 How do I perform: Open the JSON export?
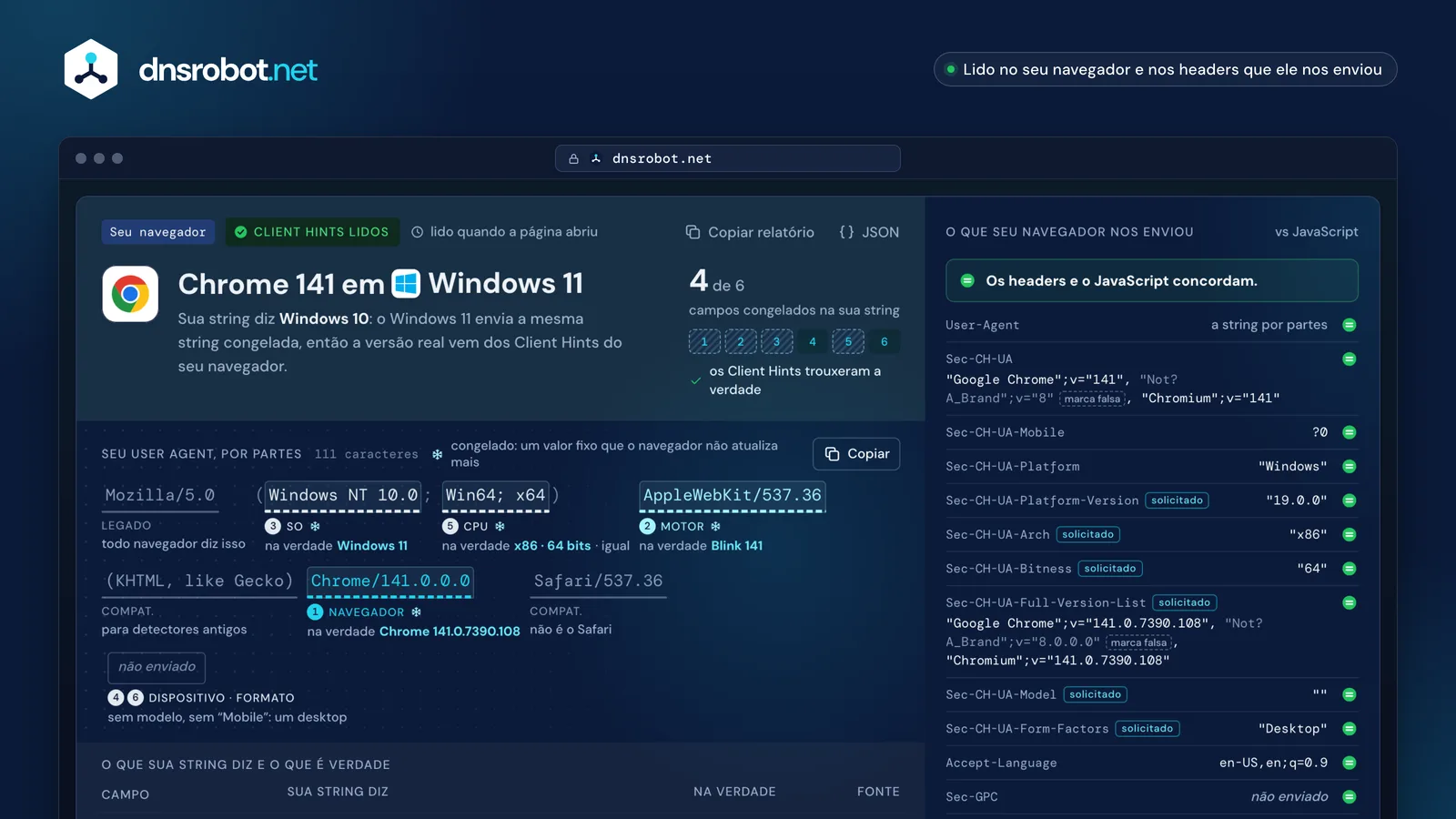point(869,232)
